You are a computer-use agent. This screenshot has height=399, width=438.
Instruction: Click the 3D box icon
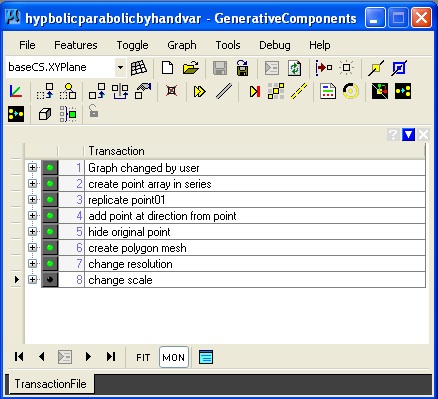45,114
